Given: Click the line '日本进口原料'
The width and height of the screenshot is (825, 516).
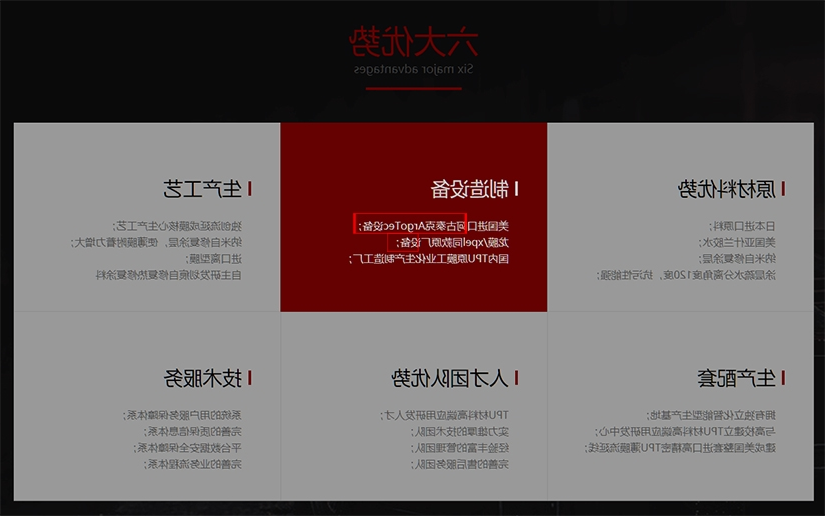Looking at the screenshot, I should tap(742, 226).
